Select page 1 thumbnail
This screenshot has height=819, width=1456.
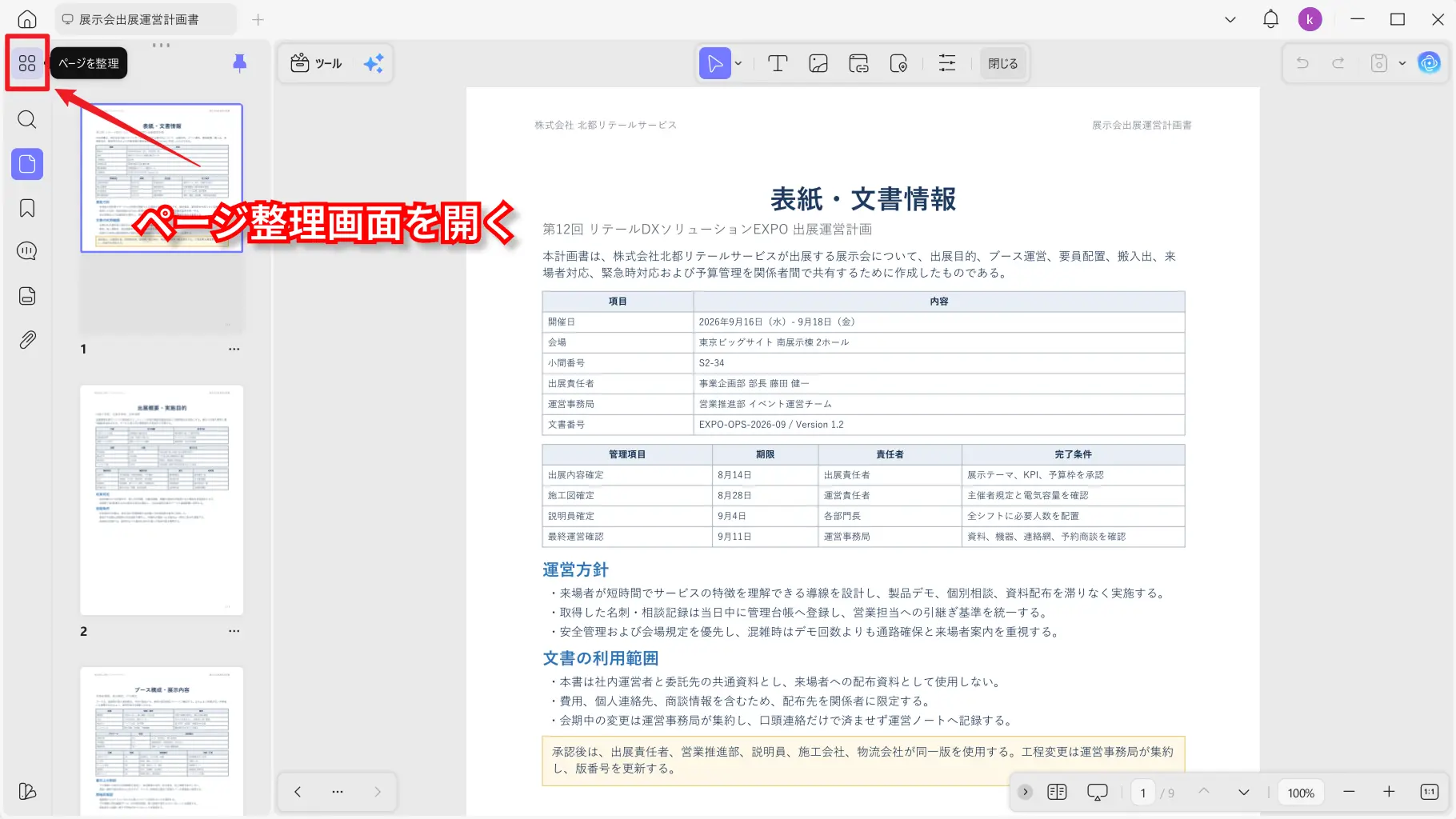(162, 178)
